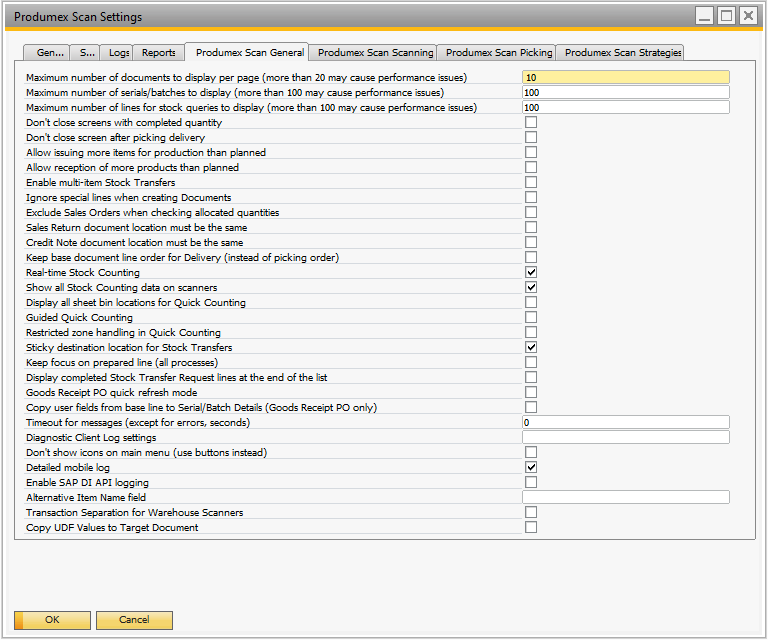This screenshot has width=768, height=640.
Task: Open the Produmex Scan Picking tab
Action: click(x=498, y=52)
